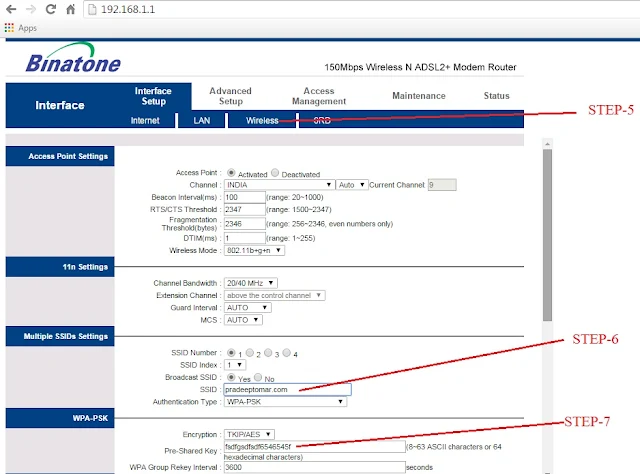640x474 pixels.
Task: Click the Beacon Interval field
Action: click(244, 197)
